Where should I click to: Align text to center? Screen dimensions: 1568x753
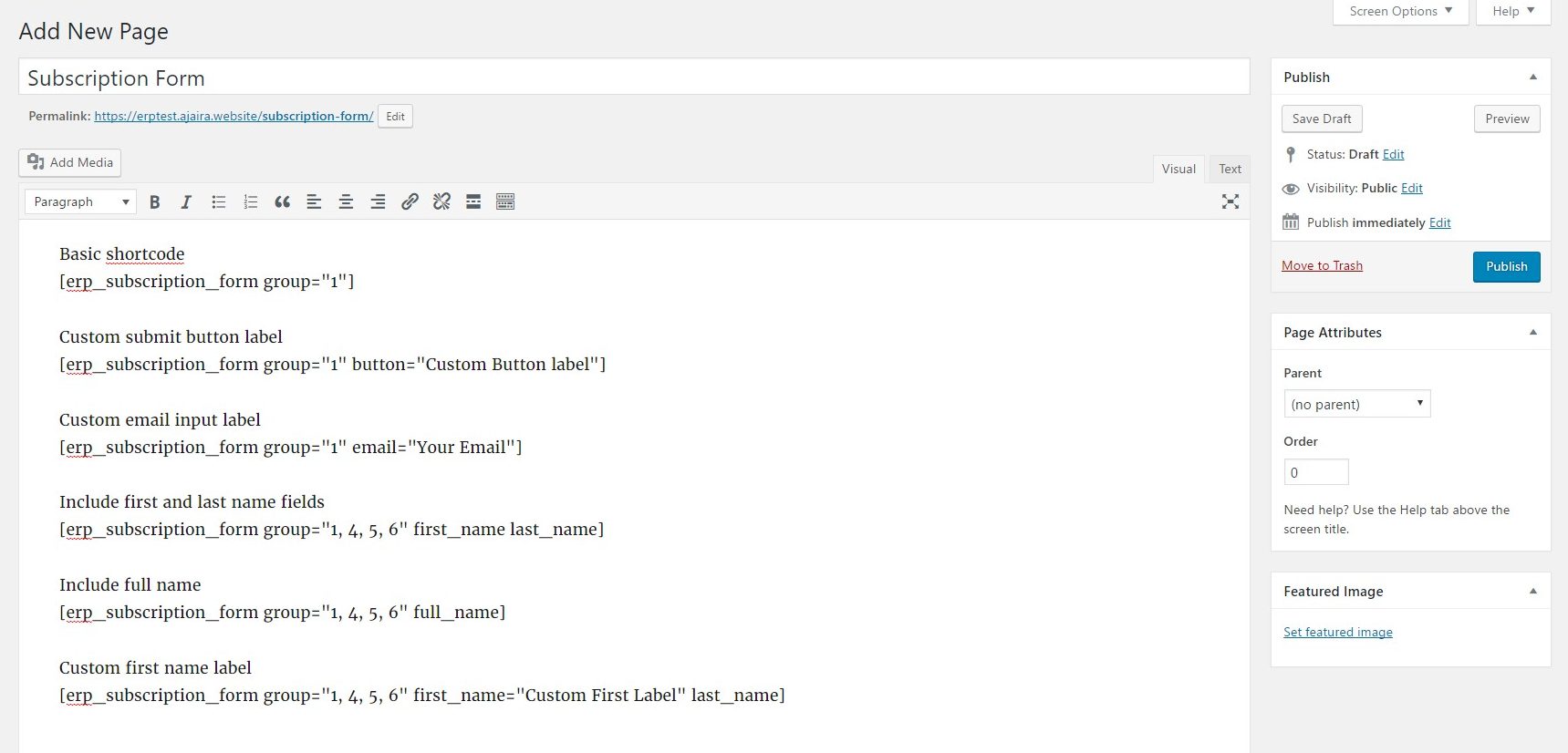click(x=346, y=202)
